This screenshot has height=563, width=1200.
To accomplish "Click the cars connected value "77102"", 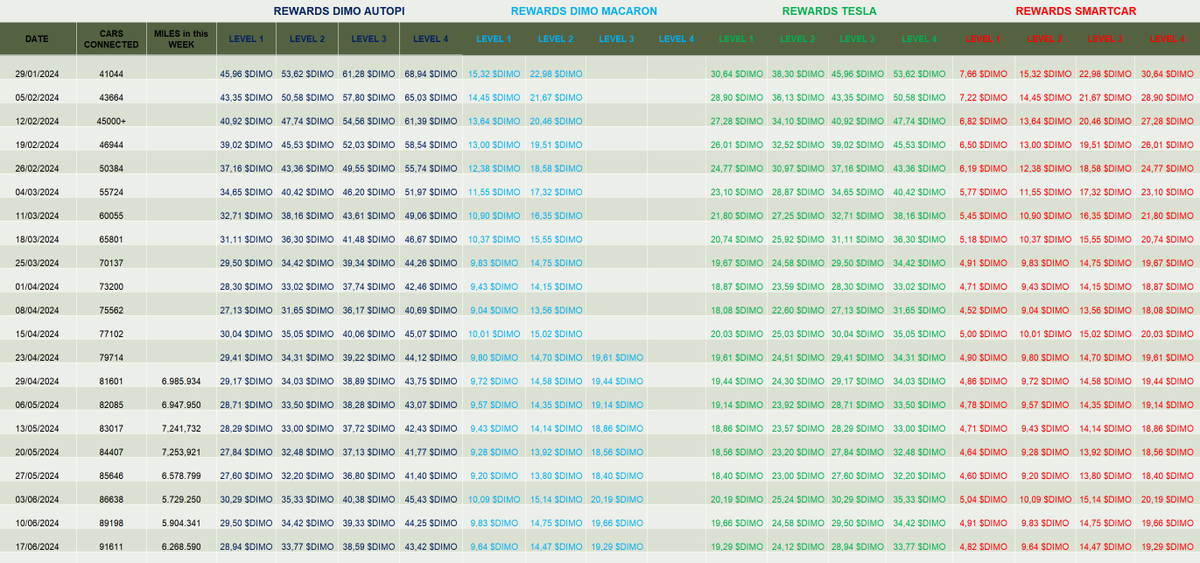I will click(x=112, y=334).
